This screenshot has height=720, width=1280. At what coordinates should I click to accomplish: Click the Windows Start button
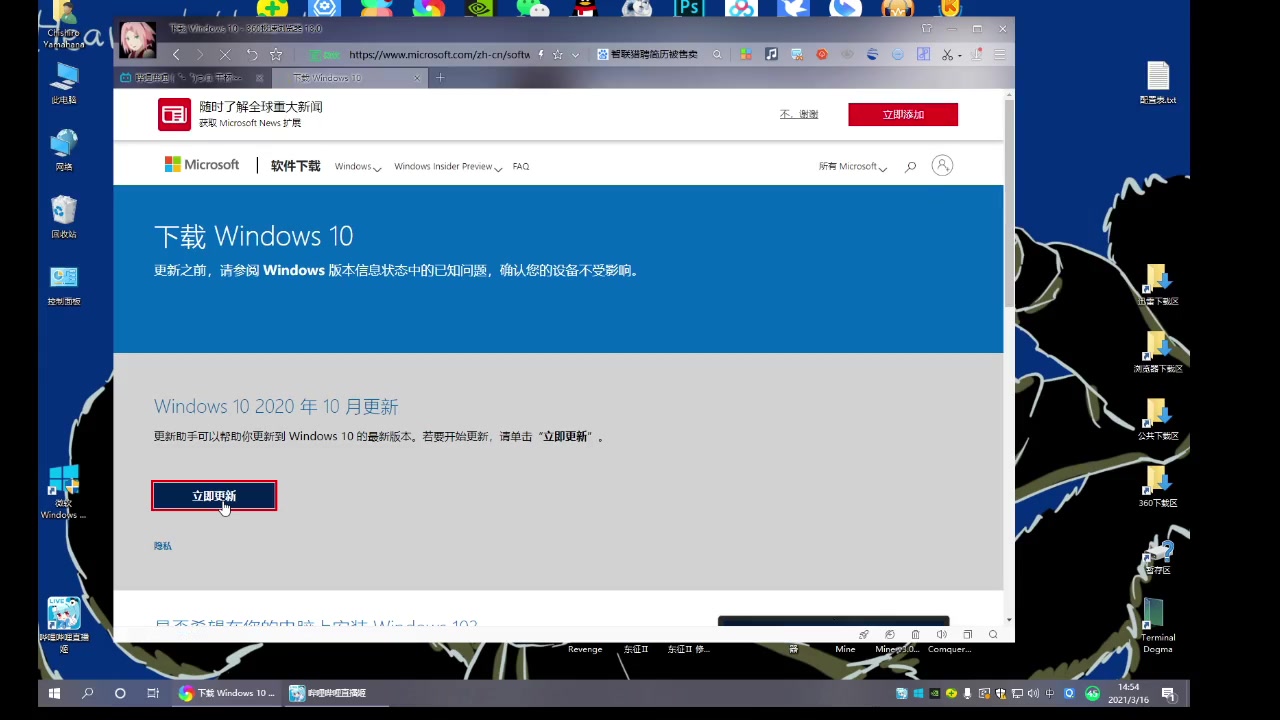(x=54, y=693)
